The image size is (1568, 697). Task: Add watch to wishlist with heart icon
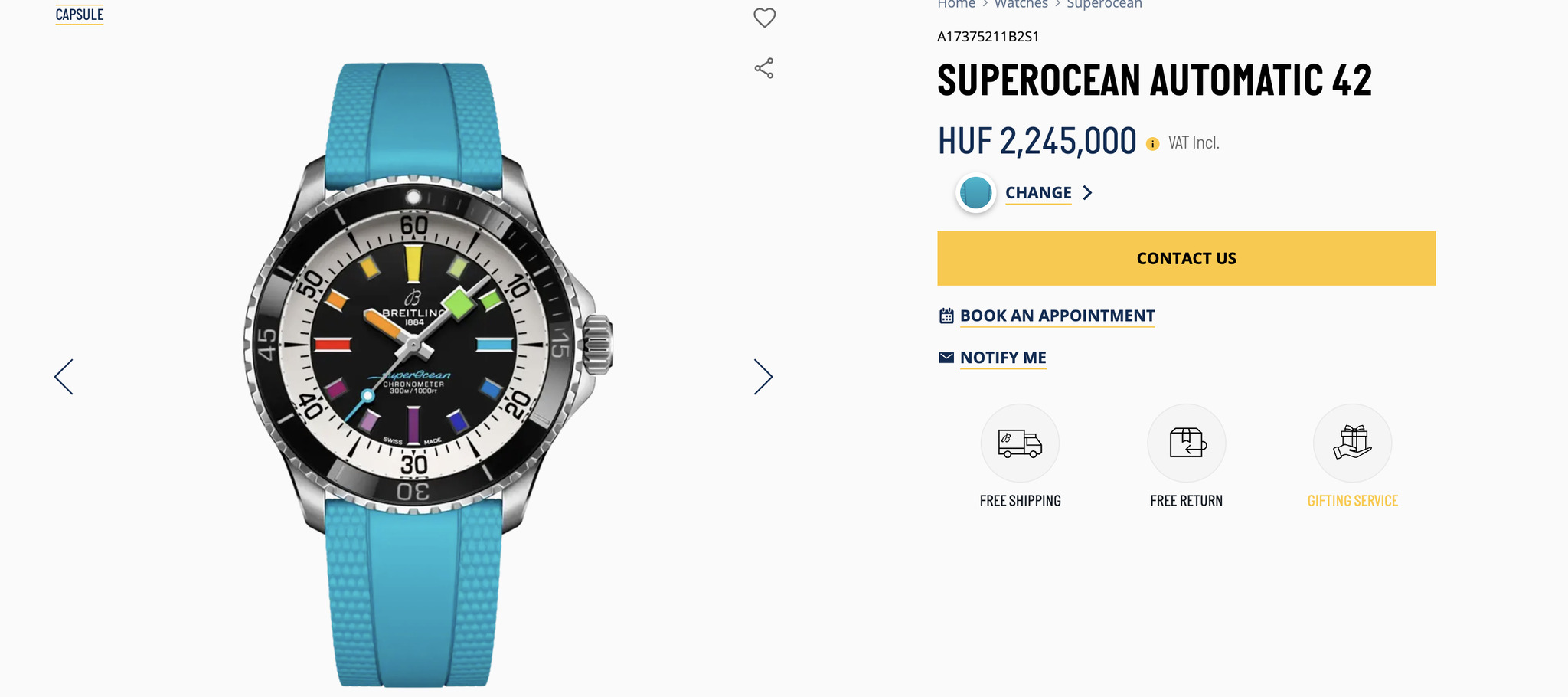pyautogui.click(x=764, y=18)
